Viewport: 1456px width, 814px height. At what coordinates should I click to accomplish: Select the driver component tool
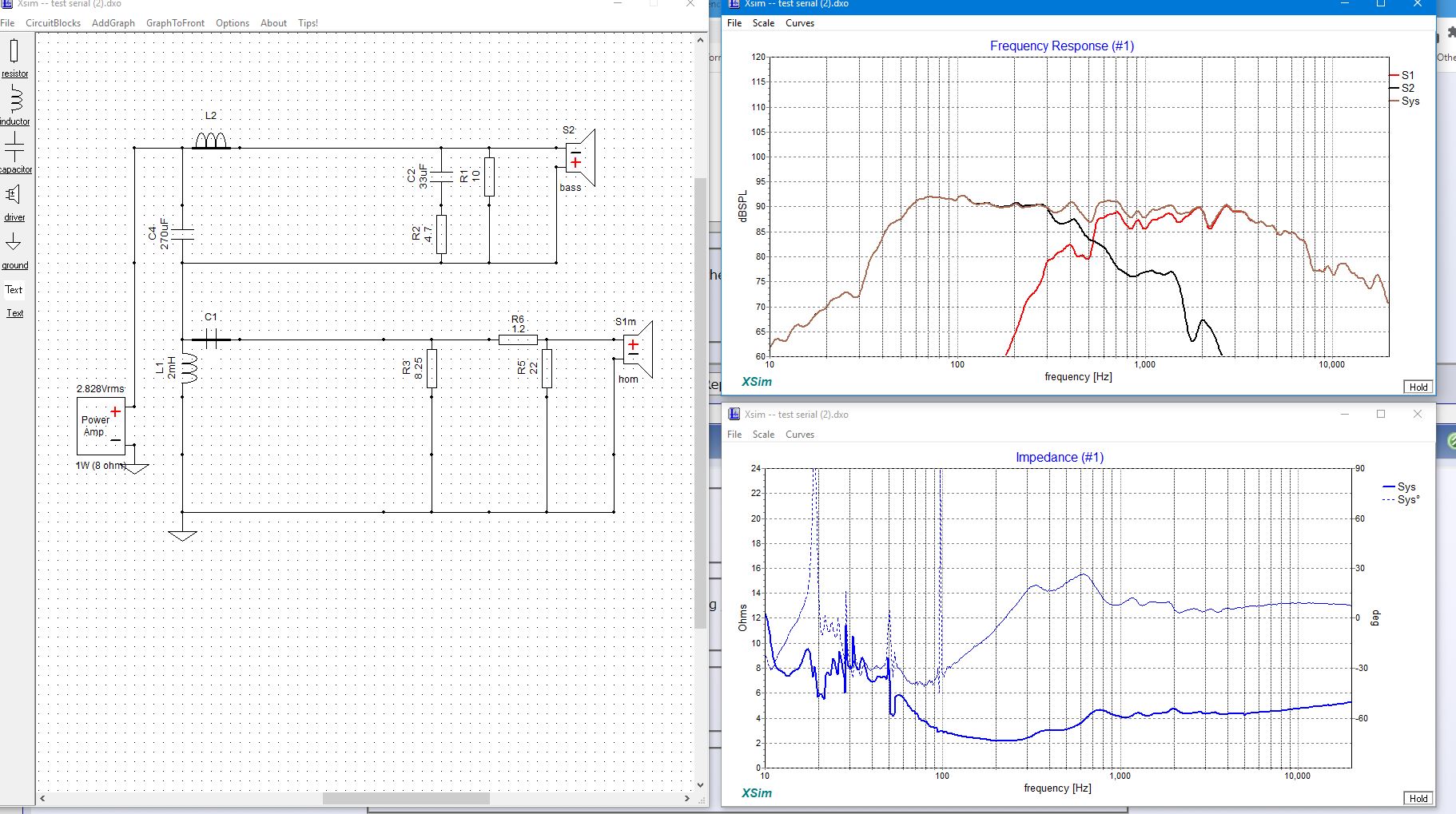(x=14, y=201)
